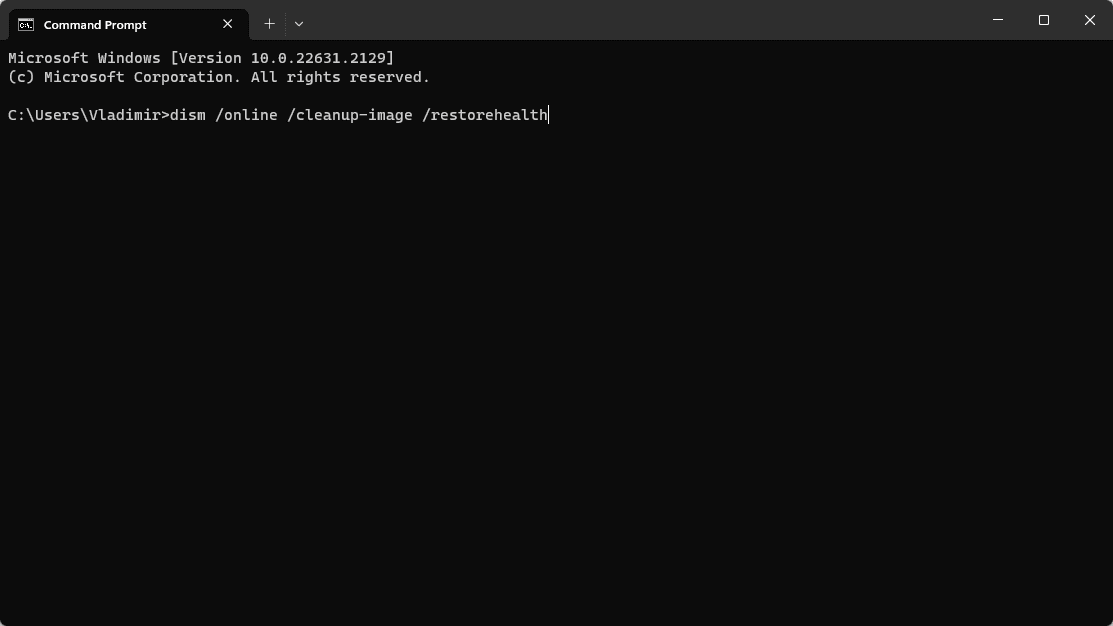Image resolution: width=1113 pixels, height=626 pixels.
Task: Click the C:\Users\Vladimir> prompt path
Action: click(x=89, y=115)
